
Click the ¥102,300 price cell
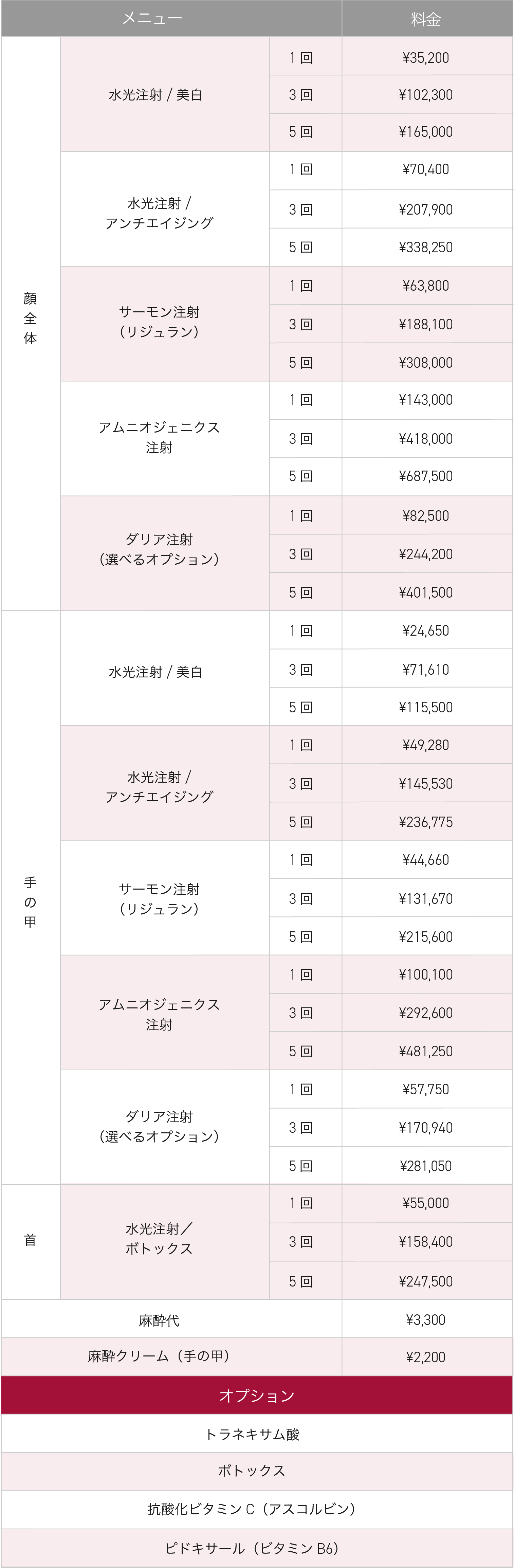[427, 94]
